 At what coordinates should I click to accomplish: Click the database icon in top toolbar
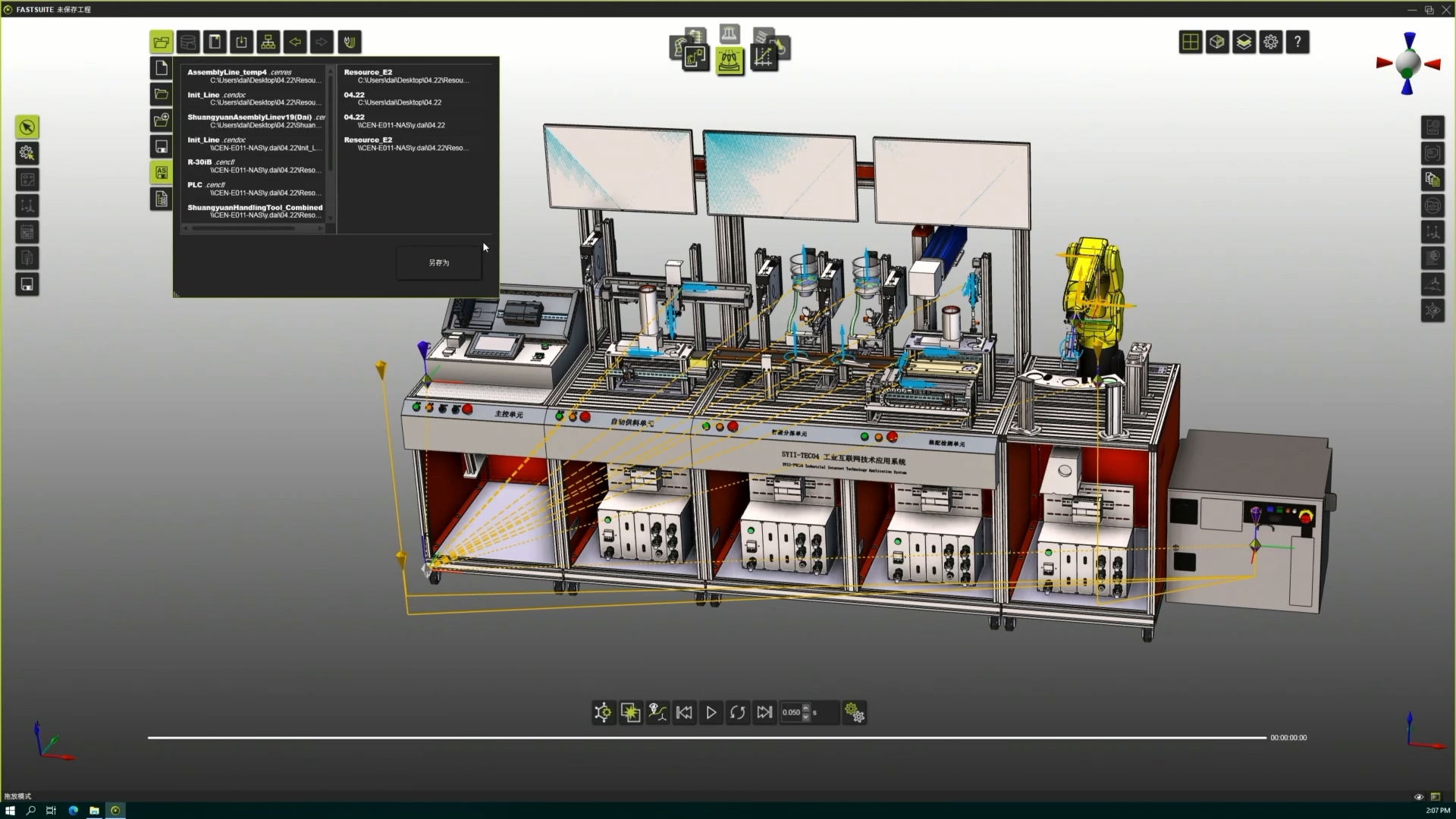(x=188, y=42)
